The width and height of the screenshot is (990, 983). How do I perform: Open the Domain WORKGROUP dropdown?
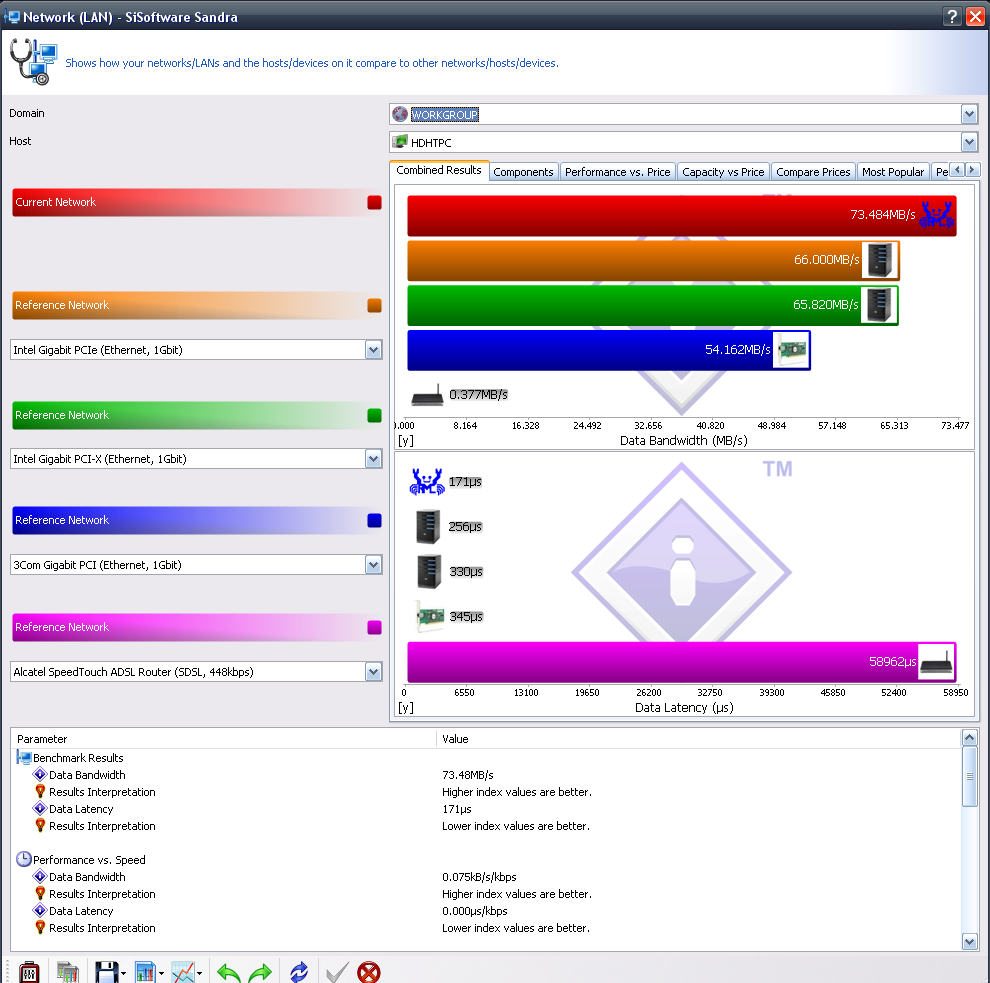coord(969,114)
